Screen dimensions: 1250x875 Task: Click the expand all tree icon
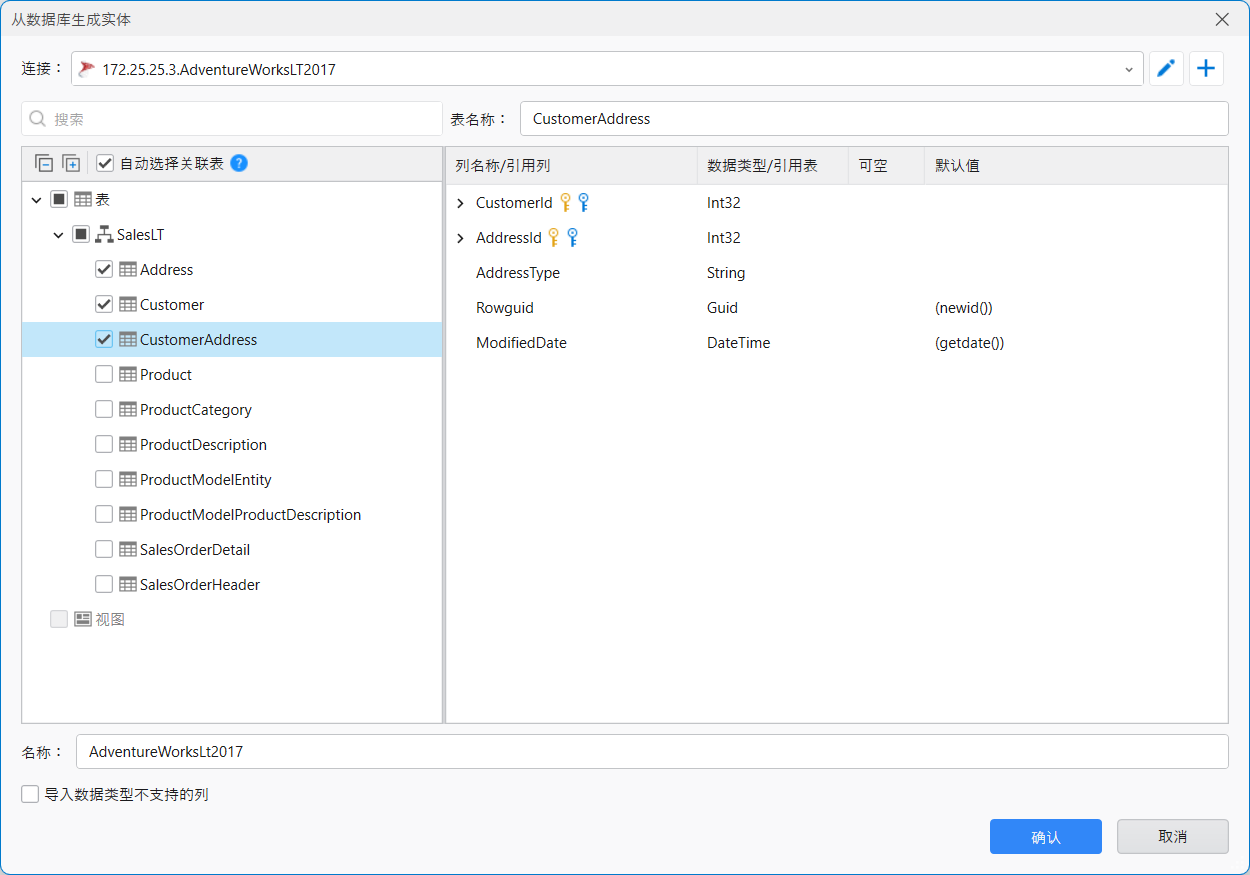(71, 164)
